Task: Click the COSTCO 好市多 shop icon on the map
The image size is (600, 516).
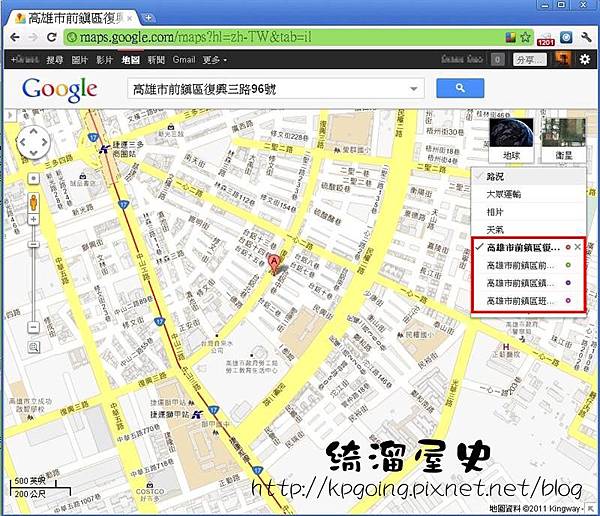Action: (150, 485)
